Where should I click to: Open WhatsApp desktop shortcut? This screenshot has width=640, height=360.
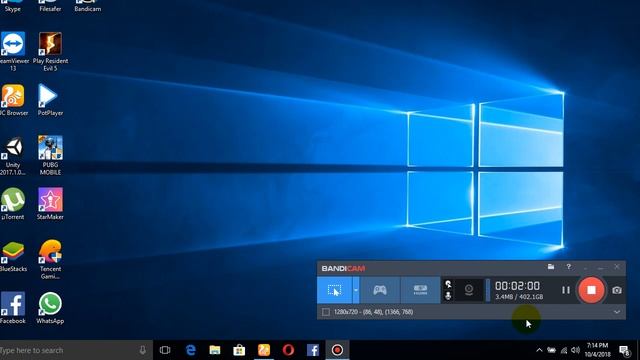coord(50,308)
